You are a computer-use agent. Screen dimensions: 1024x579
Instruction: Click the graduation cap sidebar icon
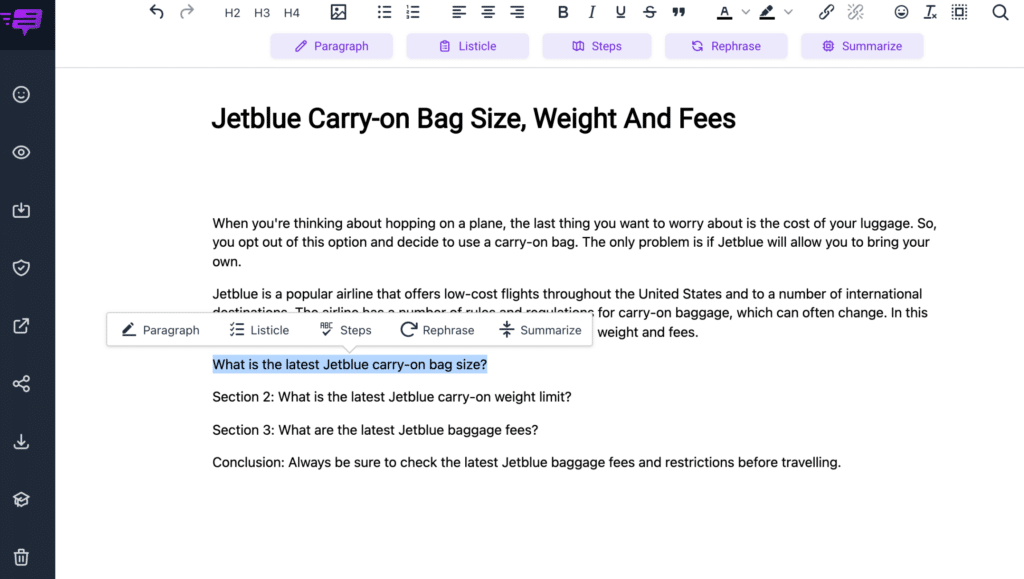(x=21, y=499)
